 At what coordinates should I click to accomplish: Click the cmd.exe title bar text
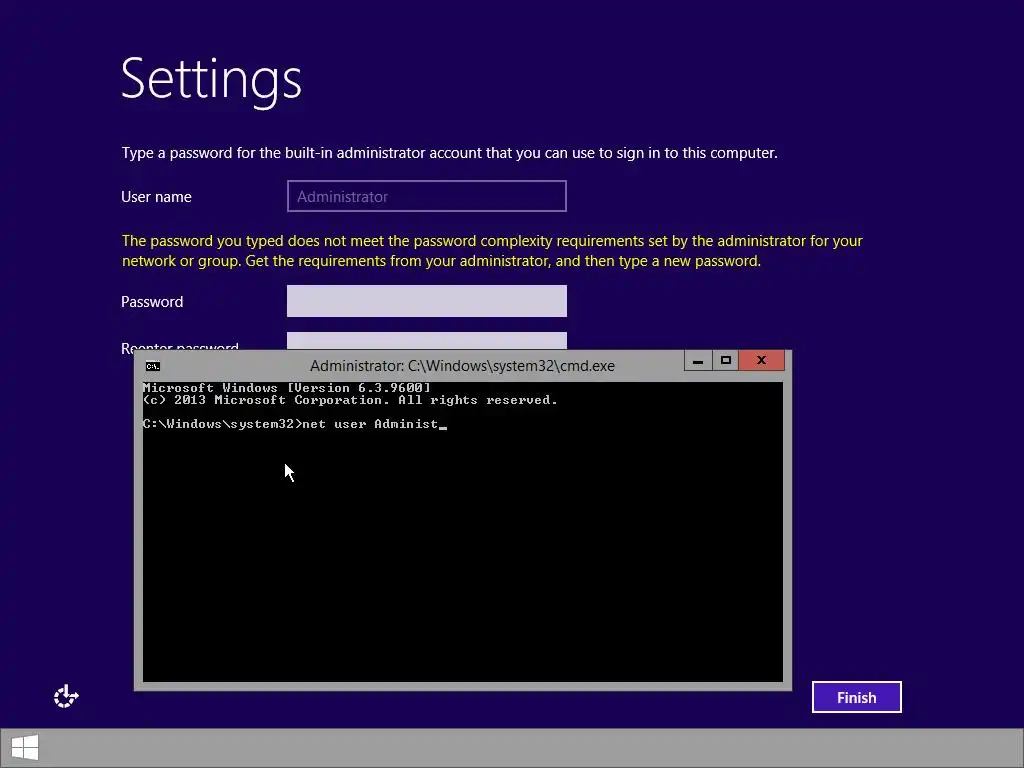tap(462, 366)
